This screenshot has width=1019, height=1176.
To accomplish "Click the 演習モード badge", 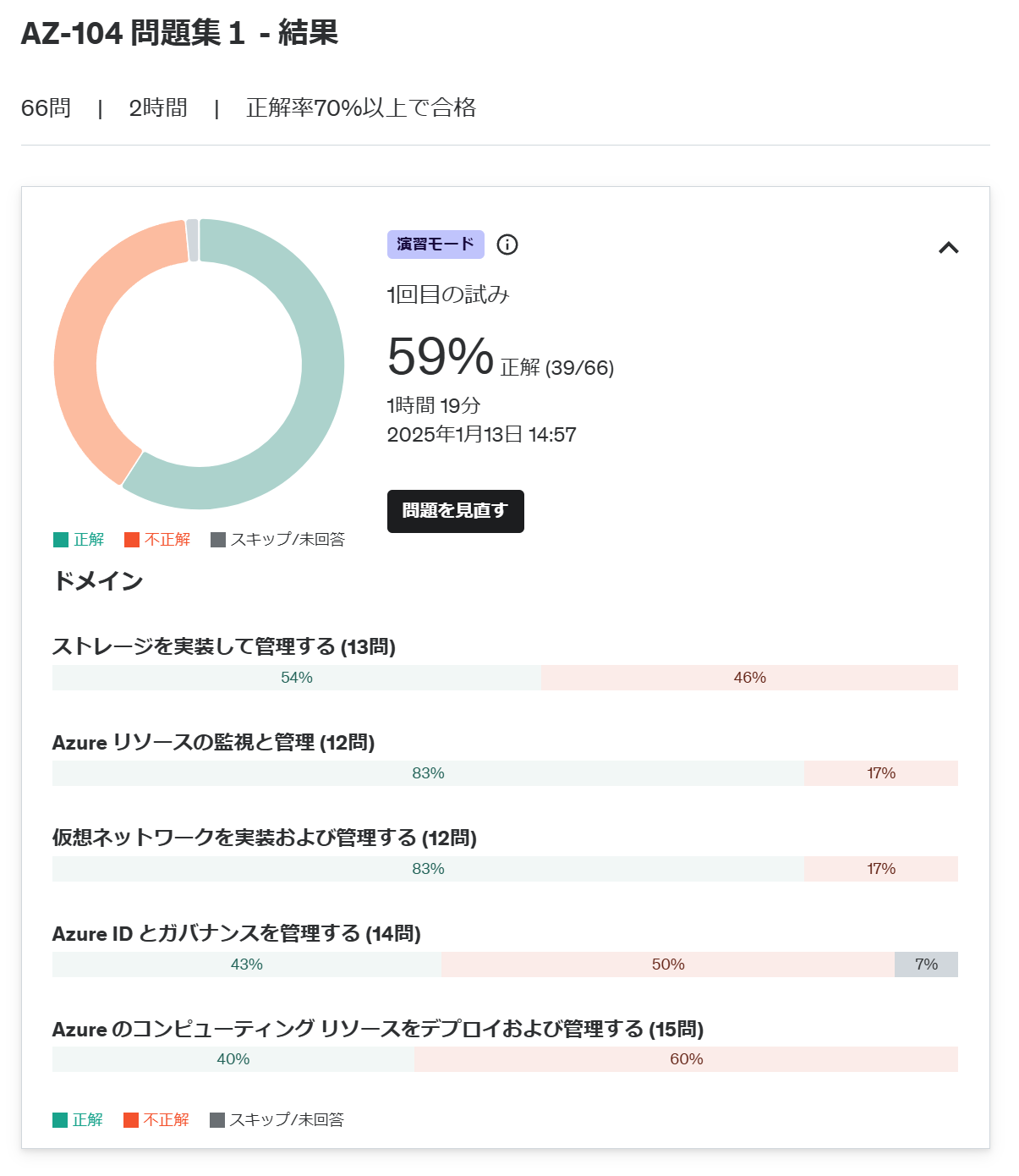I will [436, 245].
